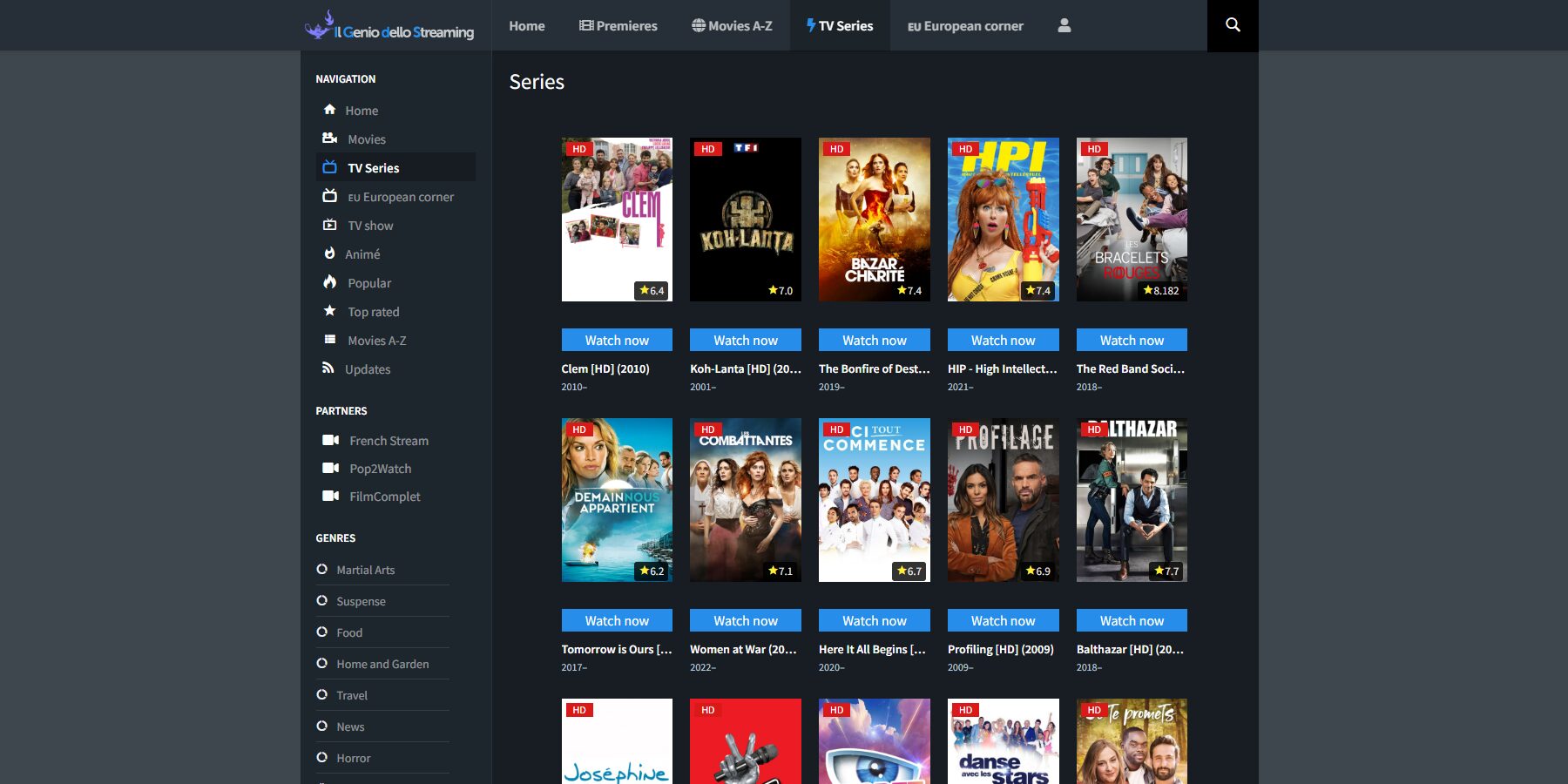Open Les Bracelets Rouges poster thumbnail
This screenshot has width=1568, height=784.
pyautogui.click(x=1132, y=220)
